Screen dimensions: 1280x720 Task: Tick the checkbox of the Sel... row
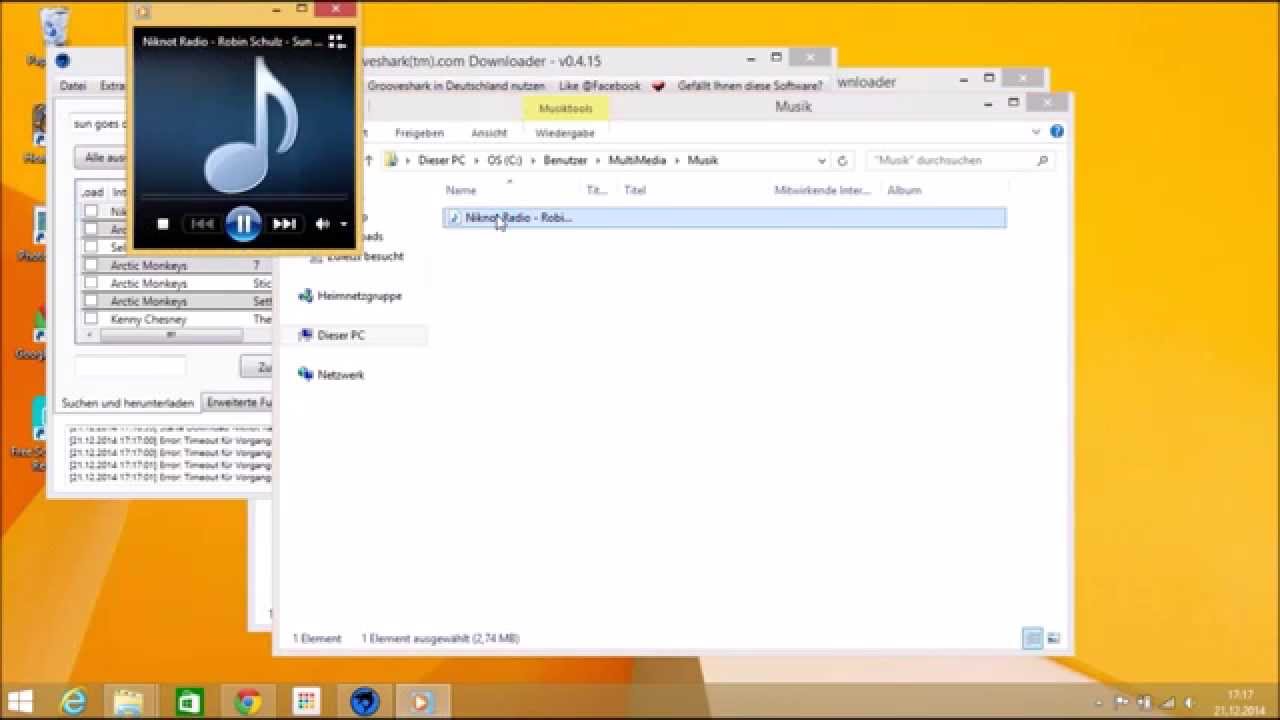(x=91, y=247)
